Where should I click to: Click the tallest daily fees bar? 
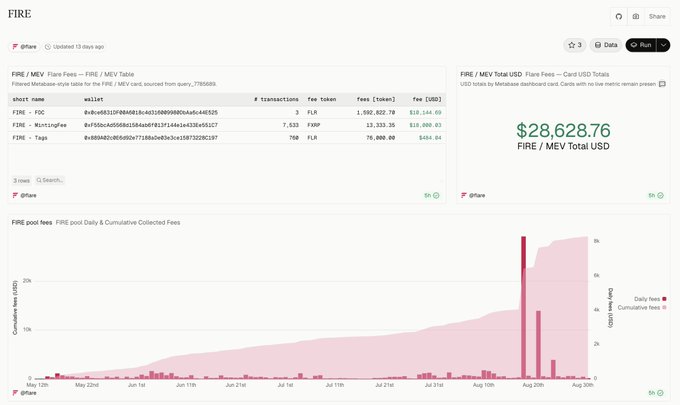click(523, 307)
